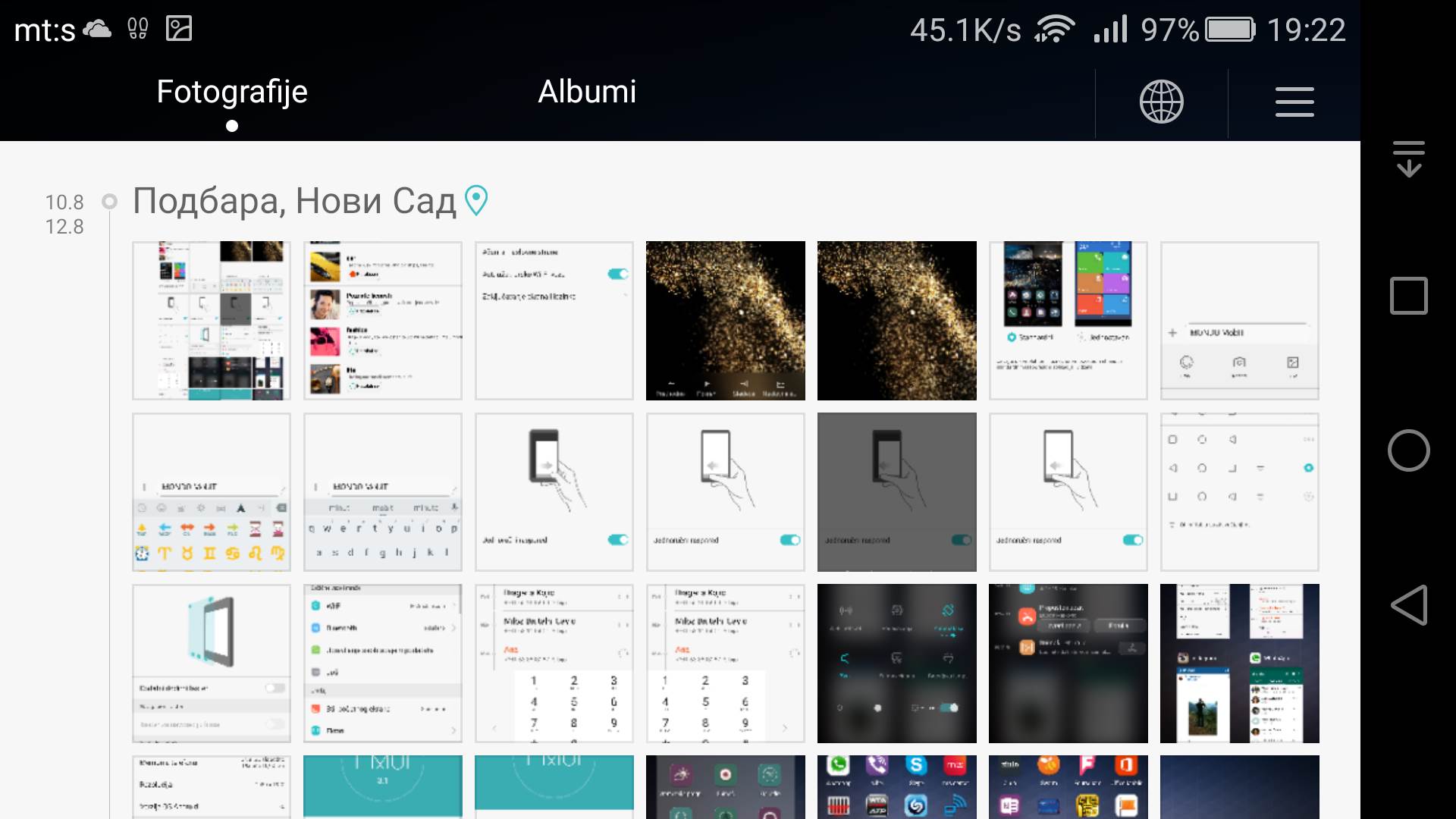The width and height of the screenshot is (1456, 819).
Task: Open the colorful tiles theme screenshot thumbnail
Action: tap(1068, 320)
